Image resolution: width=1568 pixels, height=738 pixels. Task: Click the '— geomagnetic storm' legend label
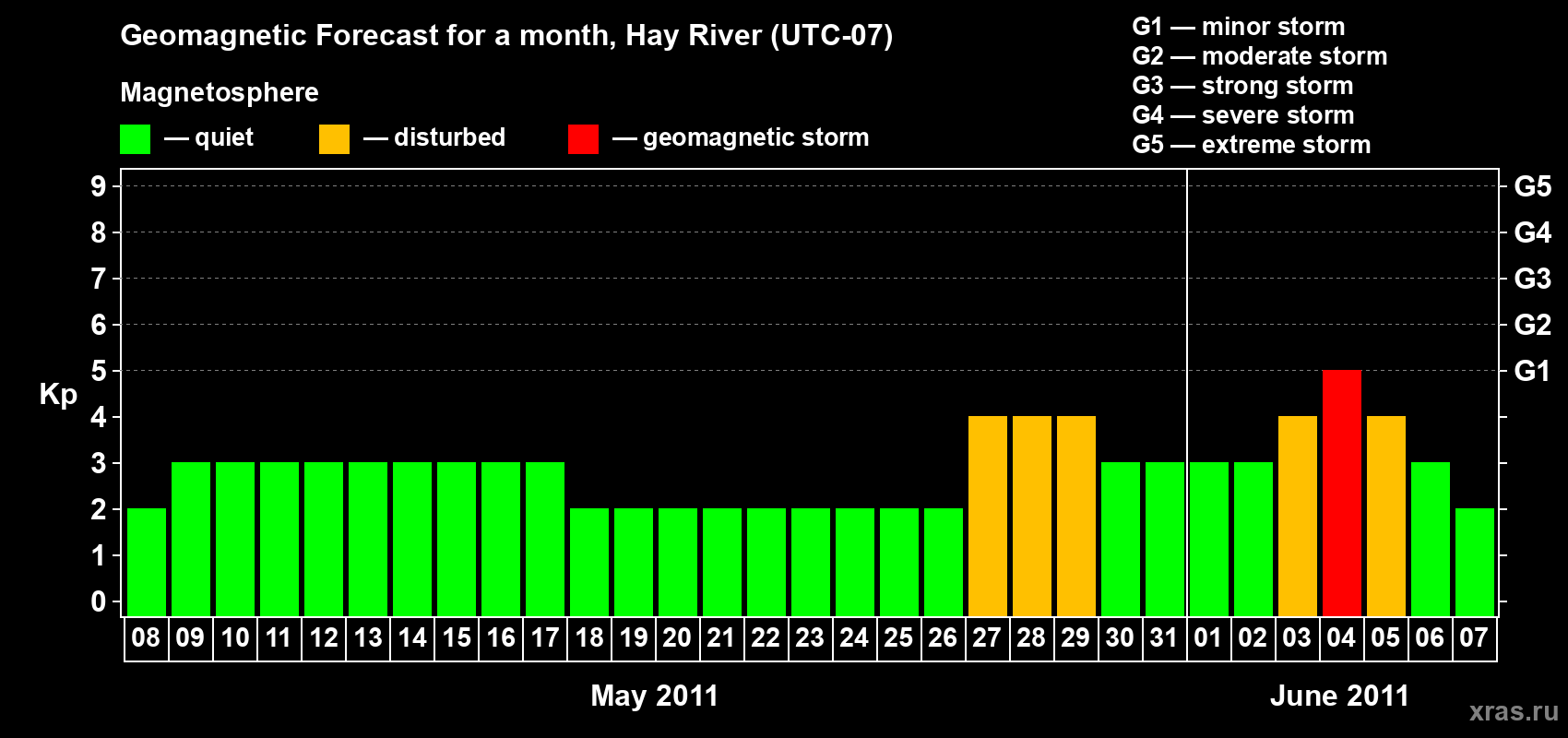coord(741,138)
